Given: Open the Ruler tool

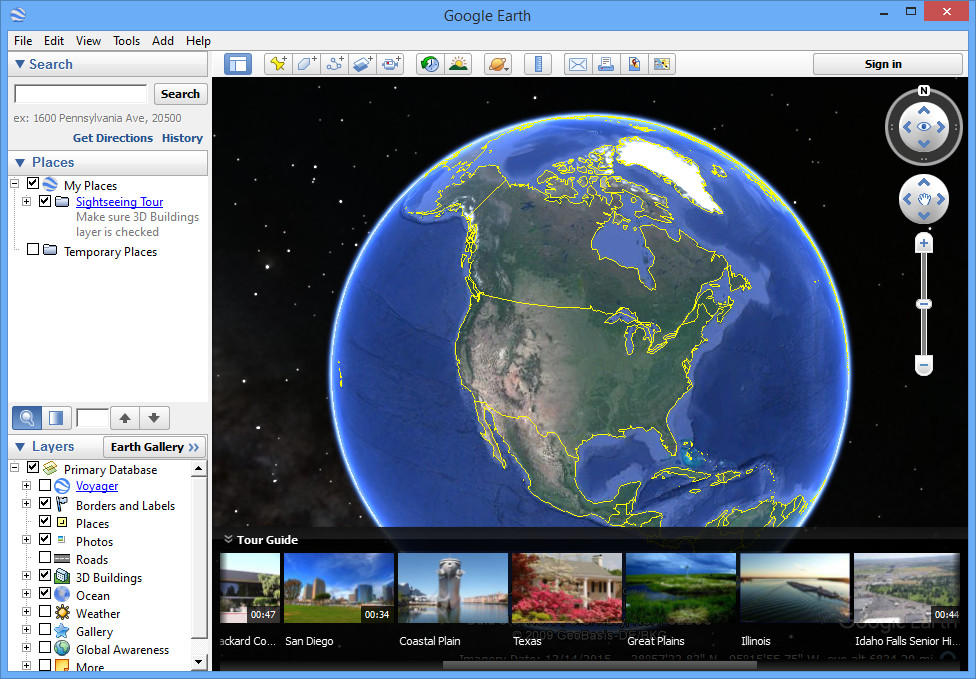Looking at the screenshot, I should [538, 63].
